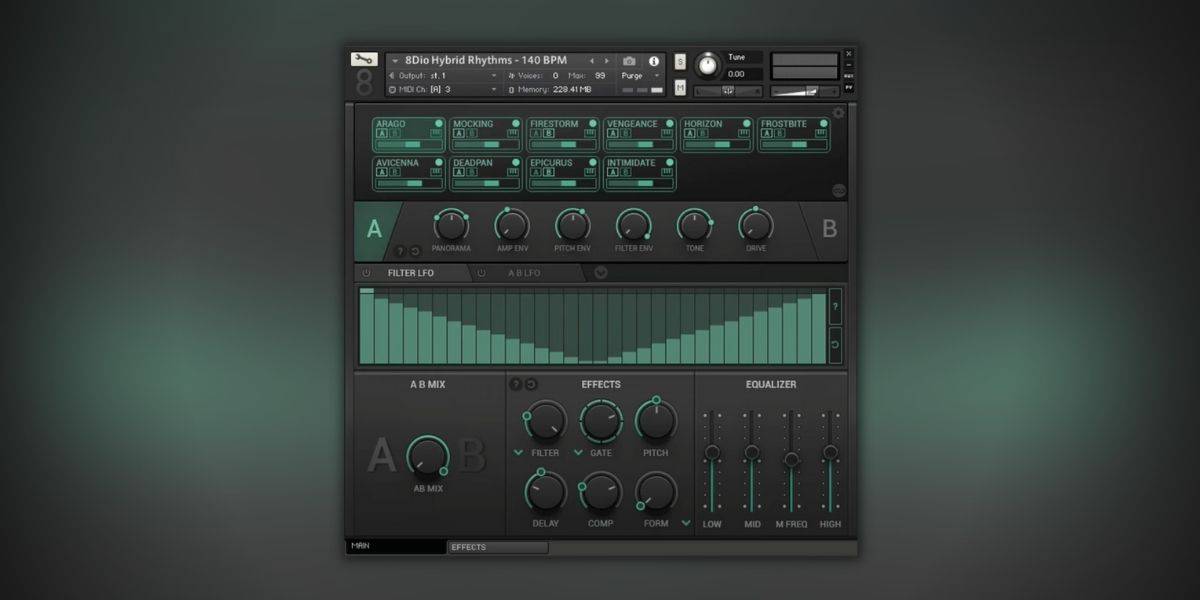Open the Purge dropdown menu
1200x600 pixels.
point(640,75)
